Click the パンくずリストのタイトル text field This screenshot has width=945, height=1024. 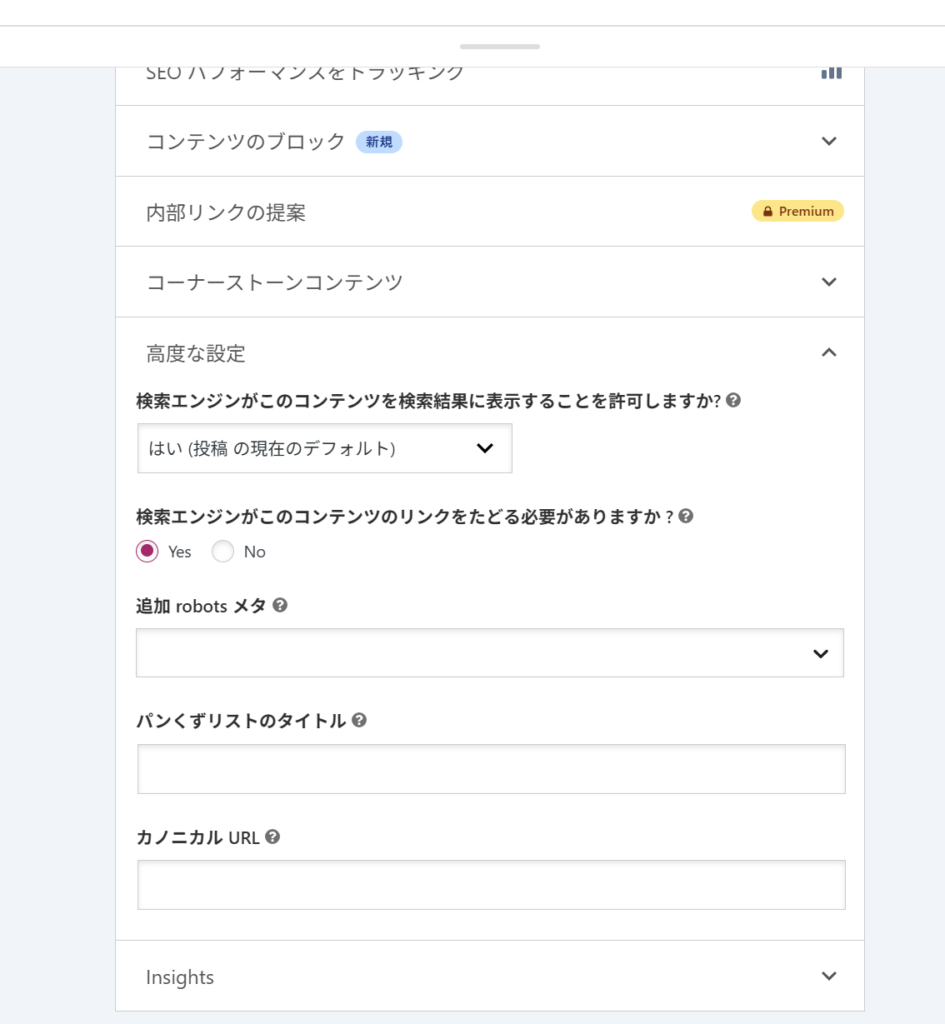click(x=491, y=769)
